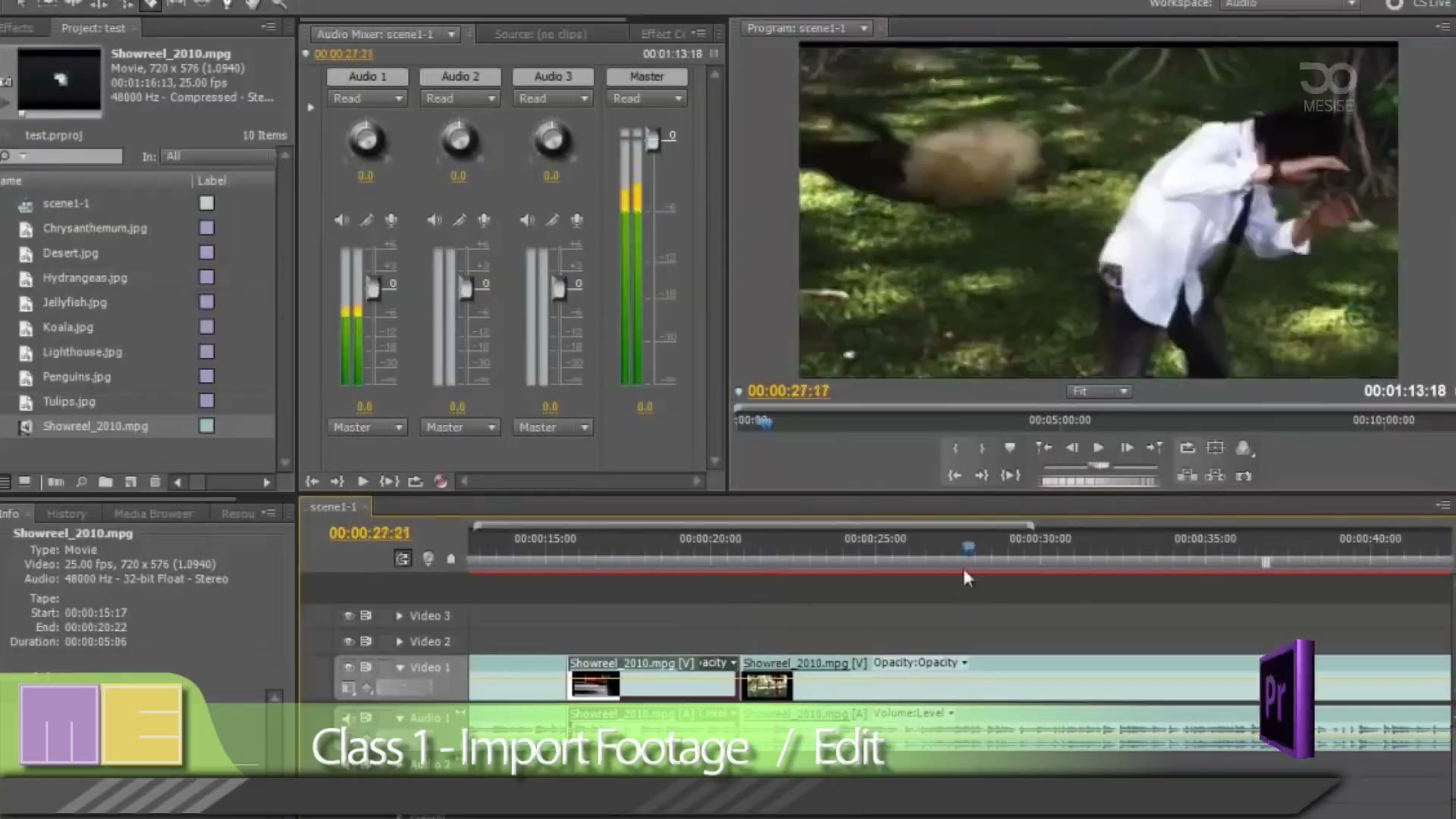Expand the Video 3 track

(x=399, y=616)
